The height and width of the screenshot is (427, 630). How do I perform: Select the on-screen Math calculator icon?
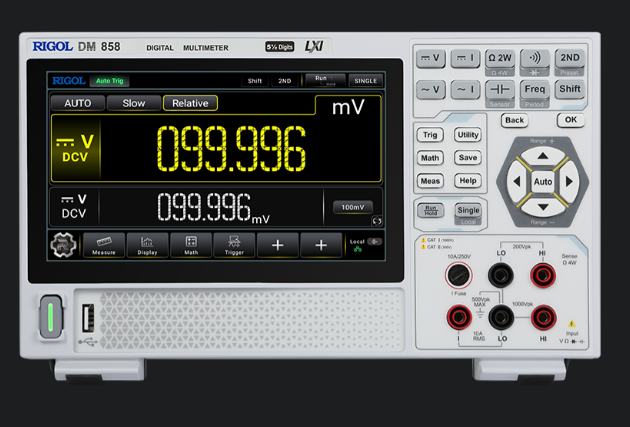pyautogui.click(x=191, y=245)
